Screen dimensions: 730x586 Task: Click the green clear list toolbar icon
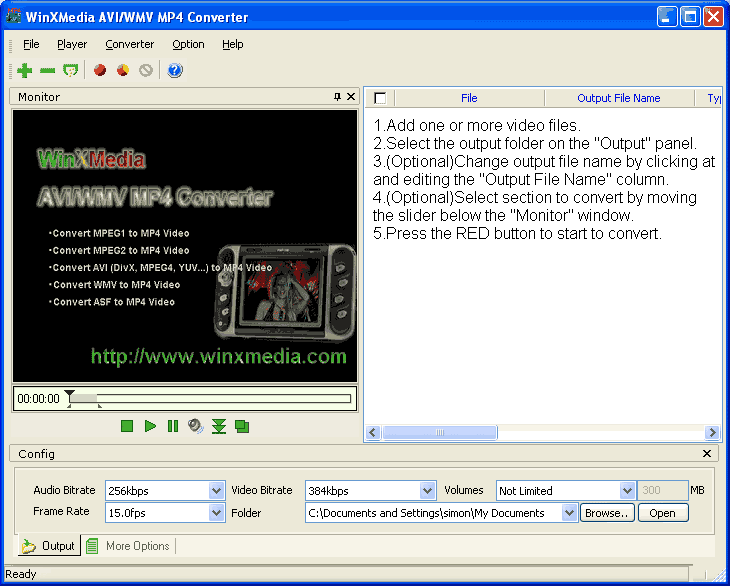point(71,70)
